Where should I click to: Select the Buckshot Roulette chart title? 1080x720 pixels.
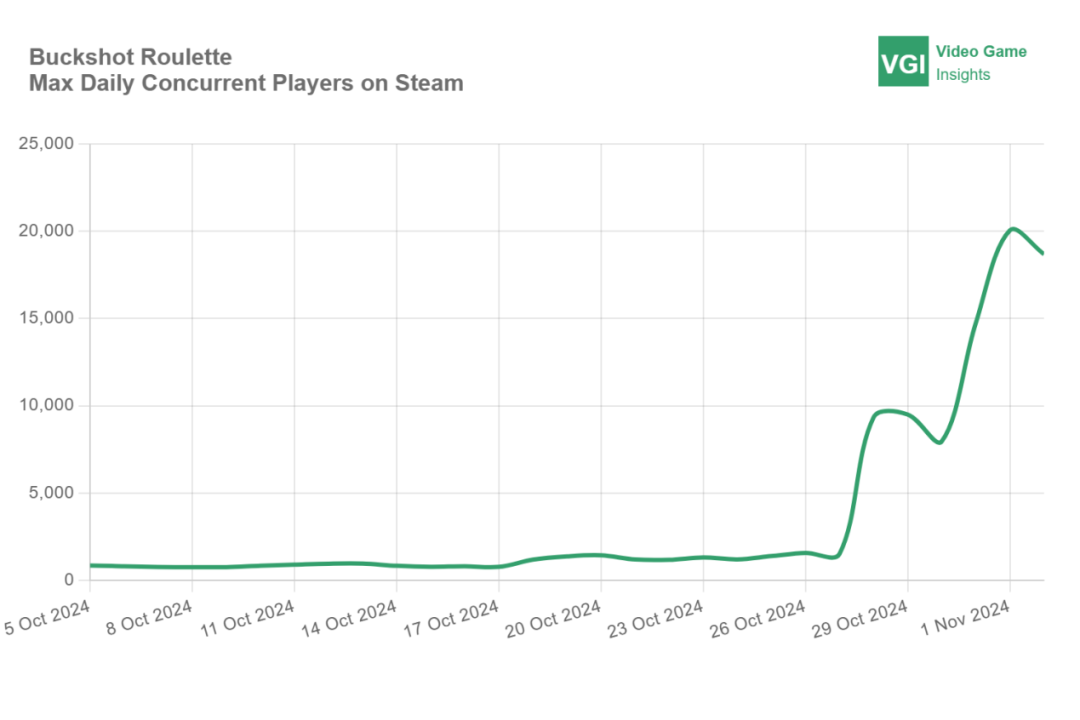tap(130, 56)
